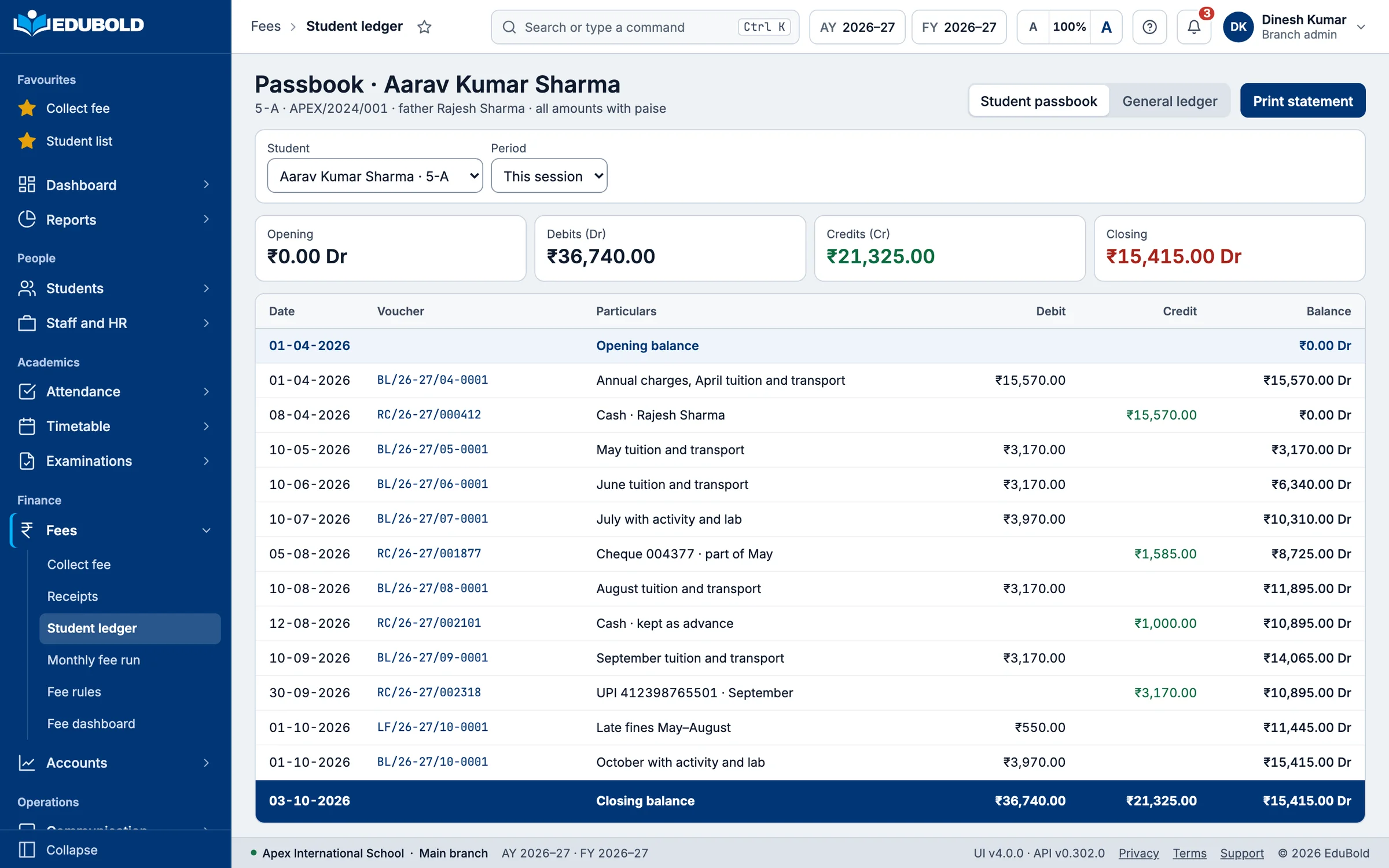Click the Staff and HR briefcase icon
The image size is (1389, 868).
tap(27, 323)
